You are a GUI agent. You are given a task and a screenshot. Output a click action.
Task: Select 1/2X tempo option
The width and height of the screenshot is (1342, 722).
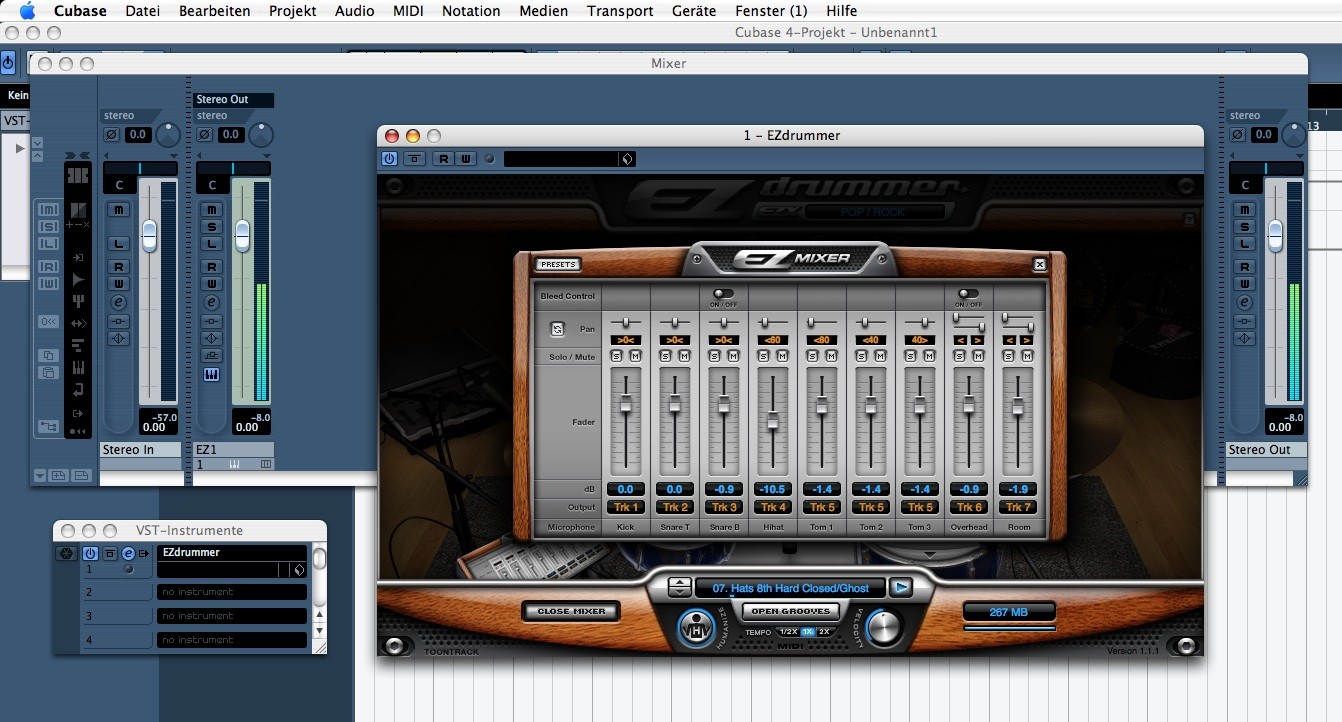tap(789, 632)
